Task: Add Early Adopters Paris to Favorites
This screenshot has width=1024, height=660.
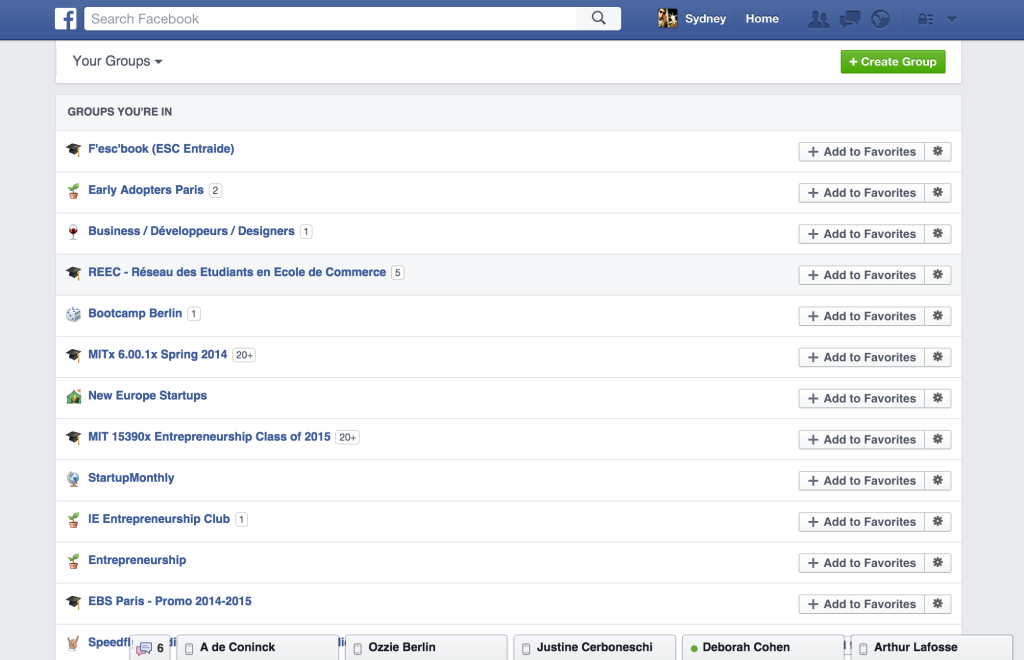Action: (861, 193)
